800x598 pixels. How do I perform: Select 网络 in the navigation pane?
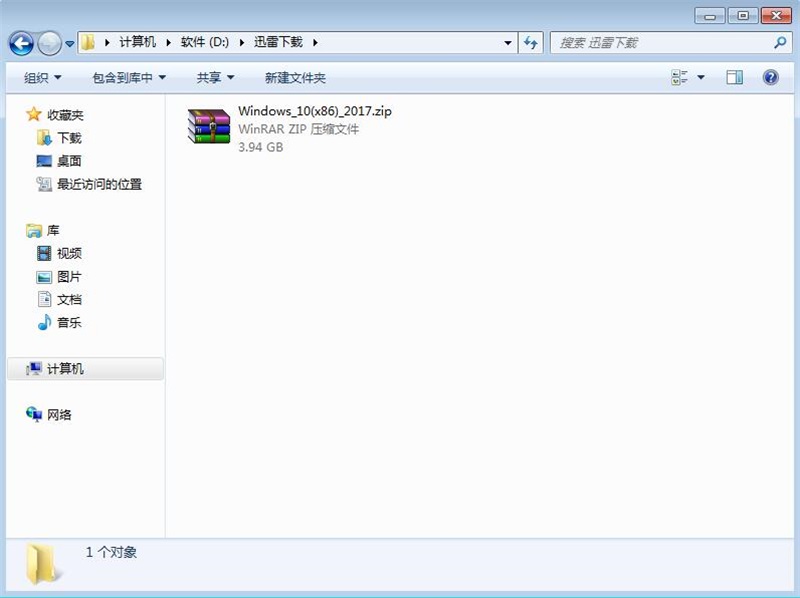pyautogui.click(x=59, y=415)
